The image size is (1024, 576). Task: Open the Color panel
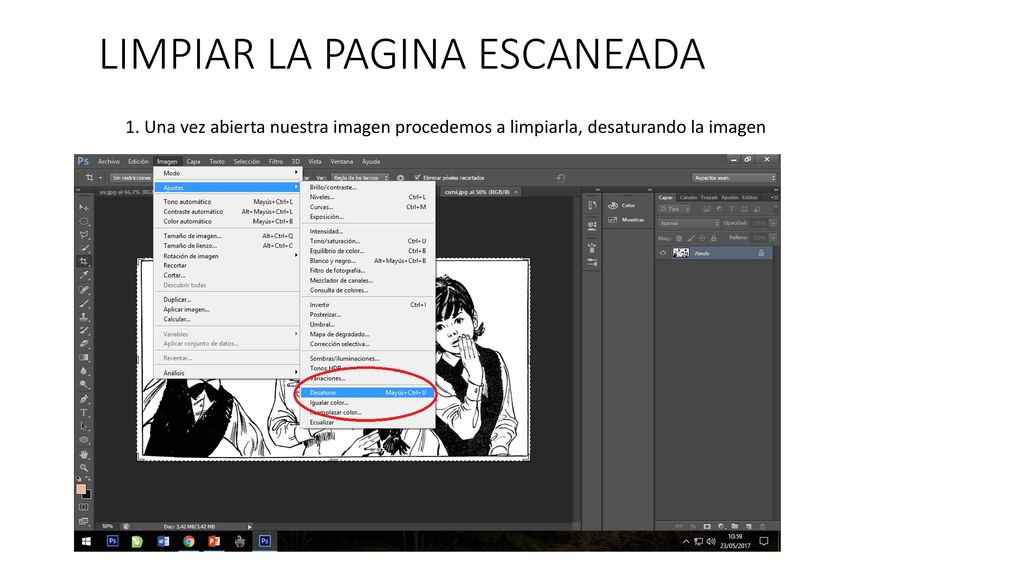622,205
